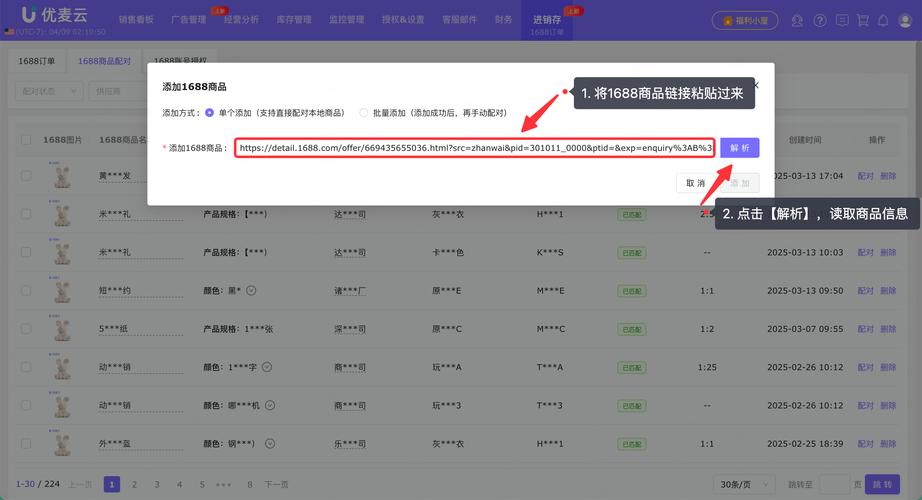Click 配对 in the 2025-02-25 18:39 row

coord(866,444)
